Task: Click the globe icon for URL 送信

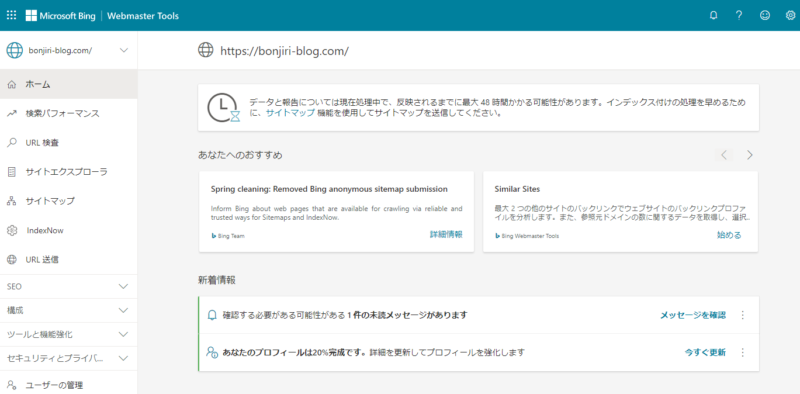Action: point(12,260)
